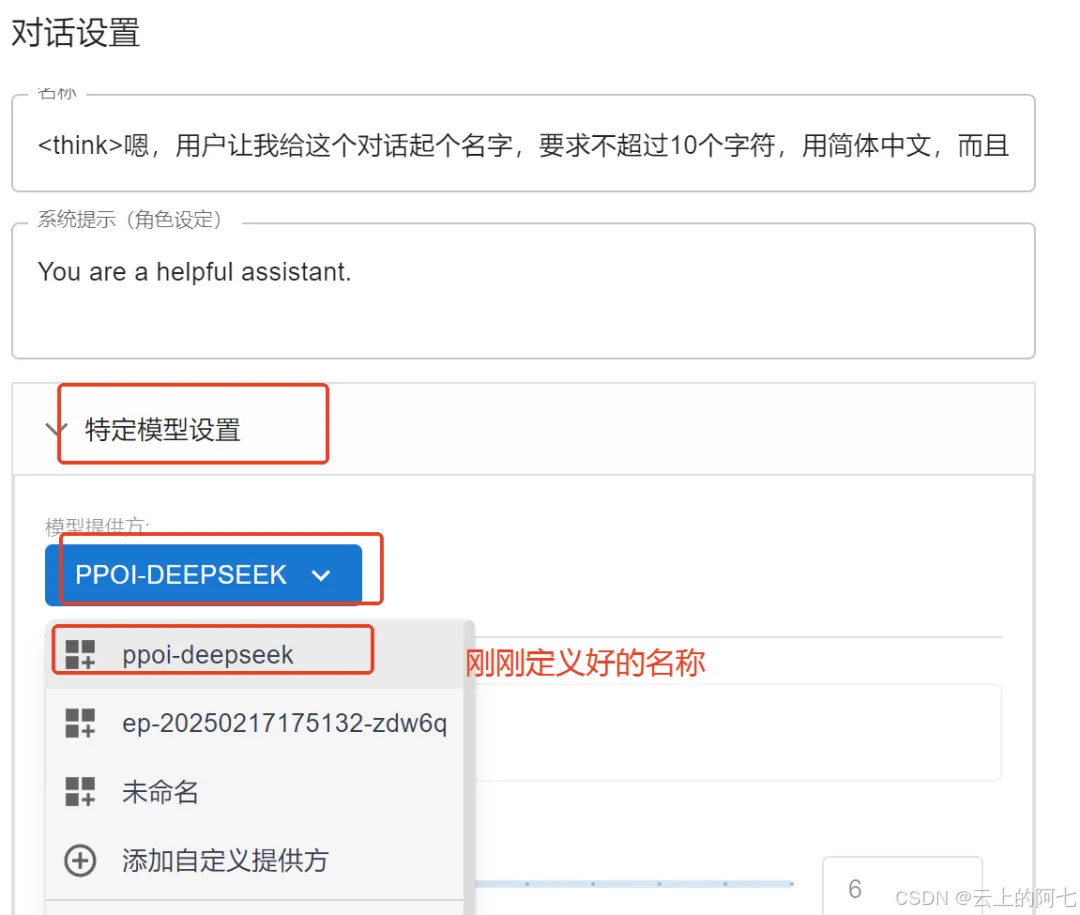Choose ep-20250217175132-zdw6q provider
Screen dimensions: 1080x915
tap(255, 723)
